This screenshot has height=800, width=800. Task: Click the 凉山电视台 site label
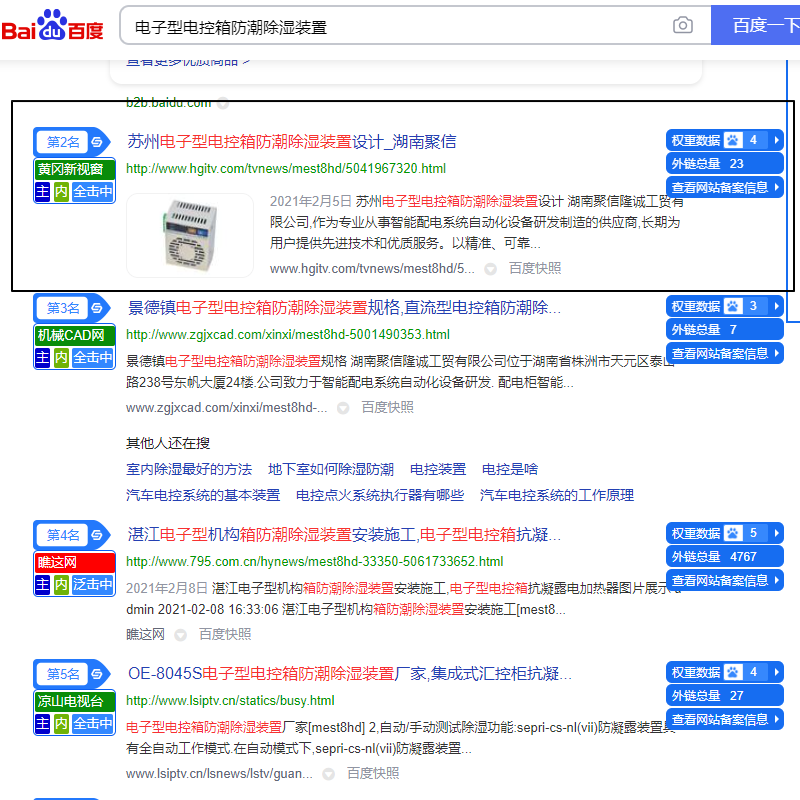pos(74,701)
